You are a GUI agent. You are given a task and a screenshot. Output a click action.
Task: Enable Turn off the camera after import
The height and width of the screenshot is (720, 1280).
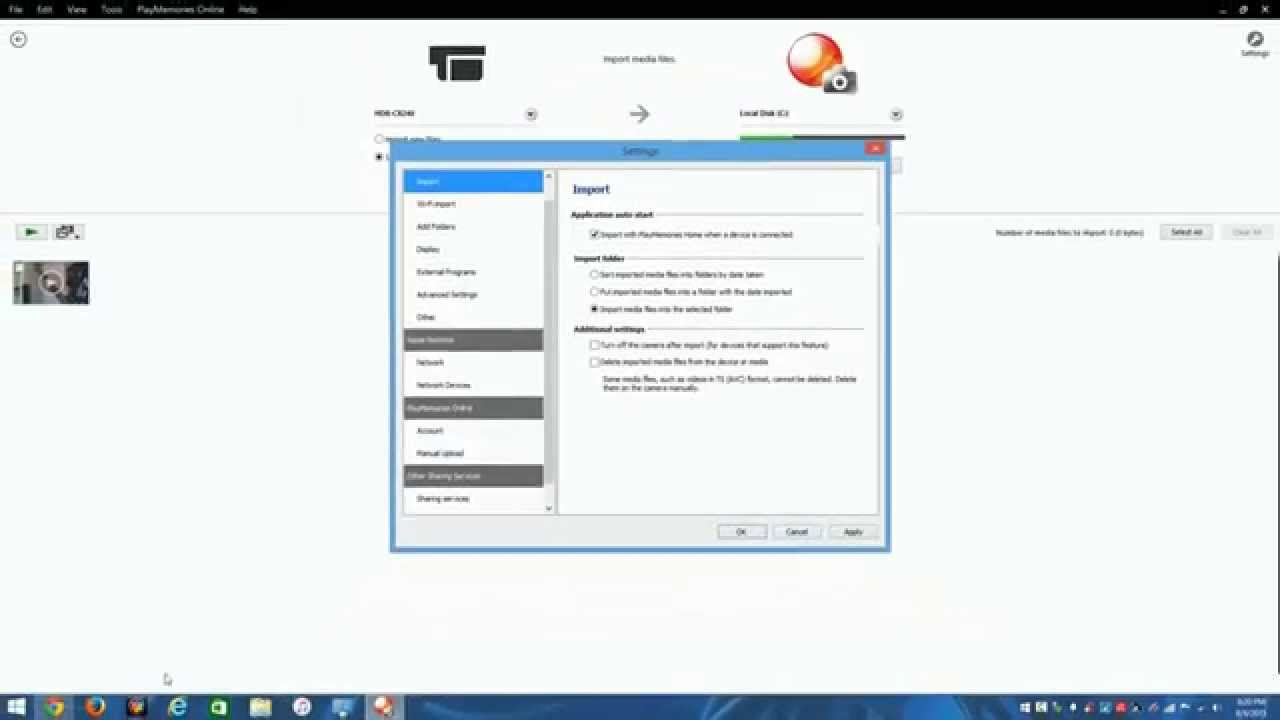pyautogui.click(x=594, y=345)
